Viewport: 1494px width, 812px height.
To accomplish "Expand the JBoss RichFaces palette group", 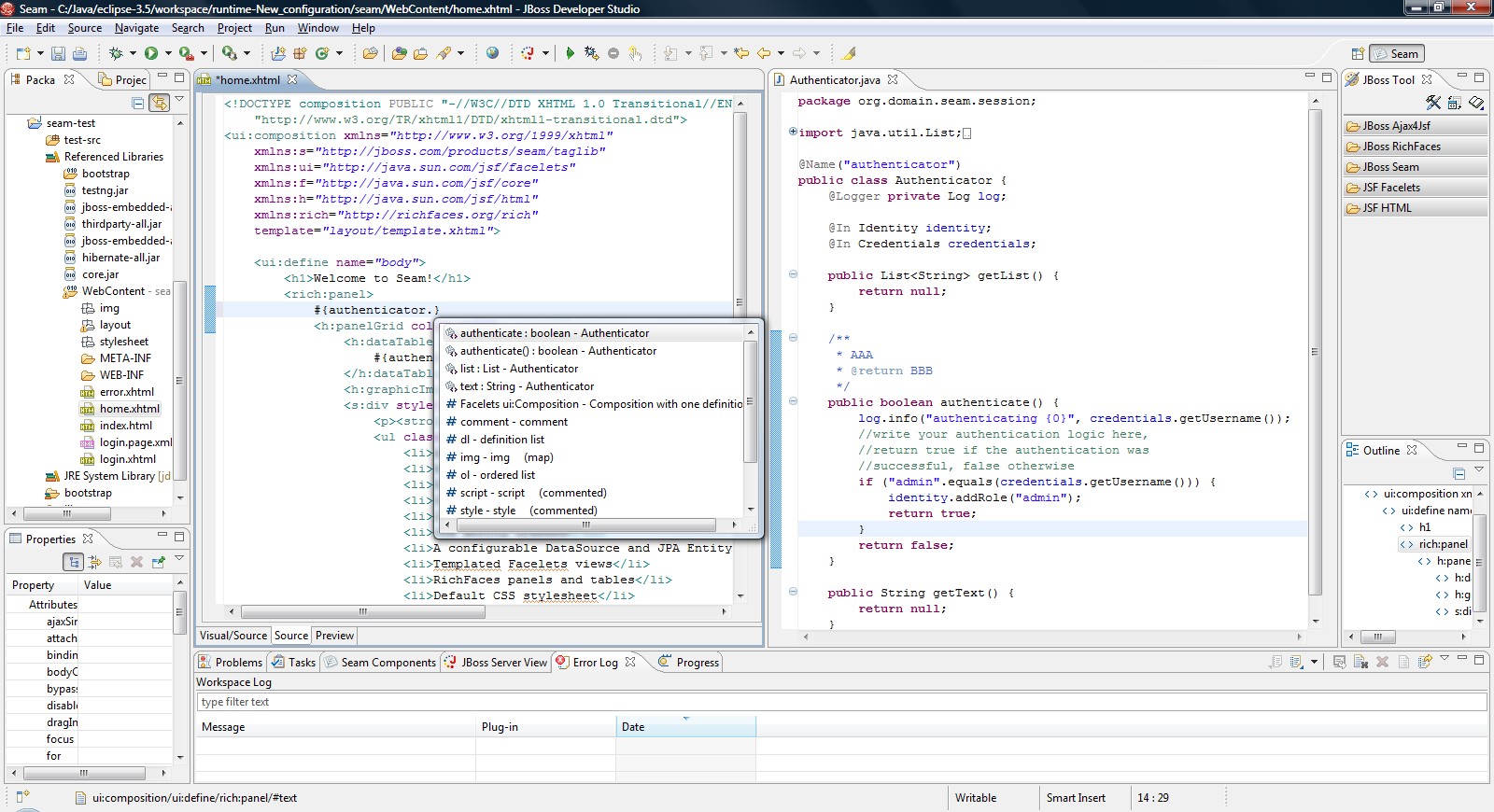I will (x=1401, y=147).
